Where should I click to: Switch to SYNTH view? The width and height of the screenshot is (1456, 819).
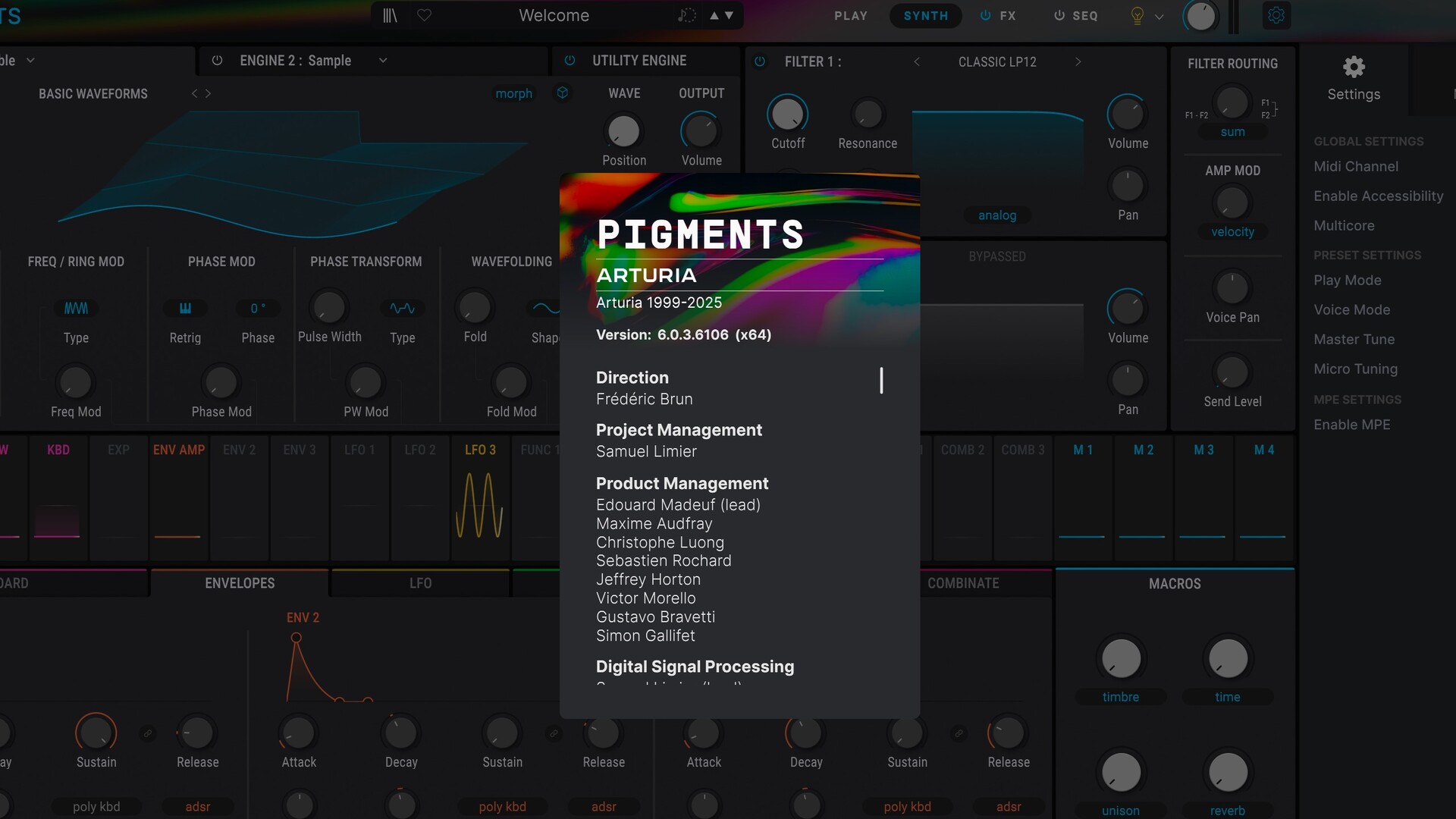point(926,16)
